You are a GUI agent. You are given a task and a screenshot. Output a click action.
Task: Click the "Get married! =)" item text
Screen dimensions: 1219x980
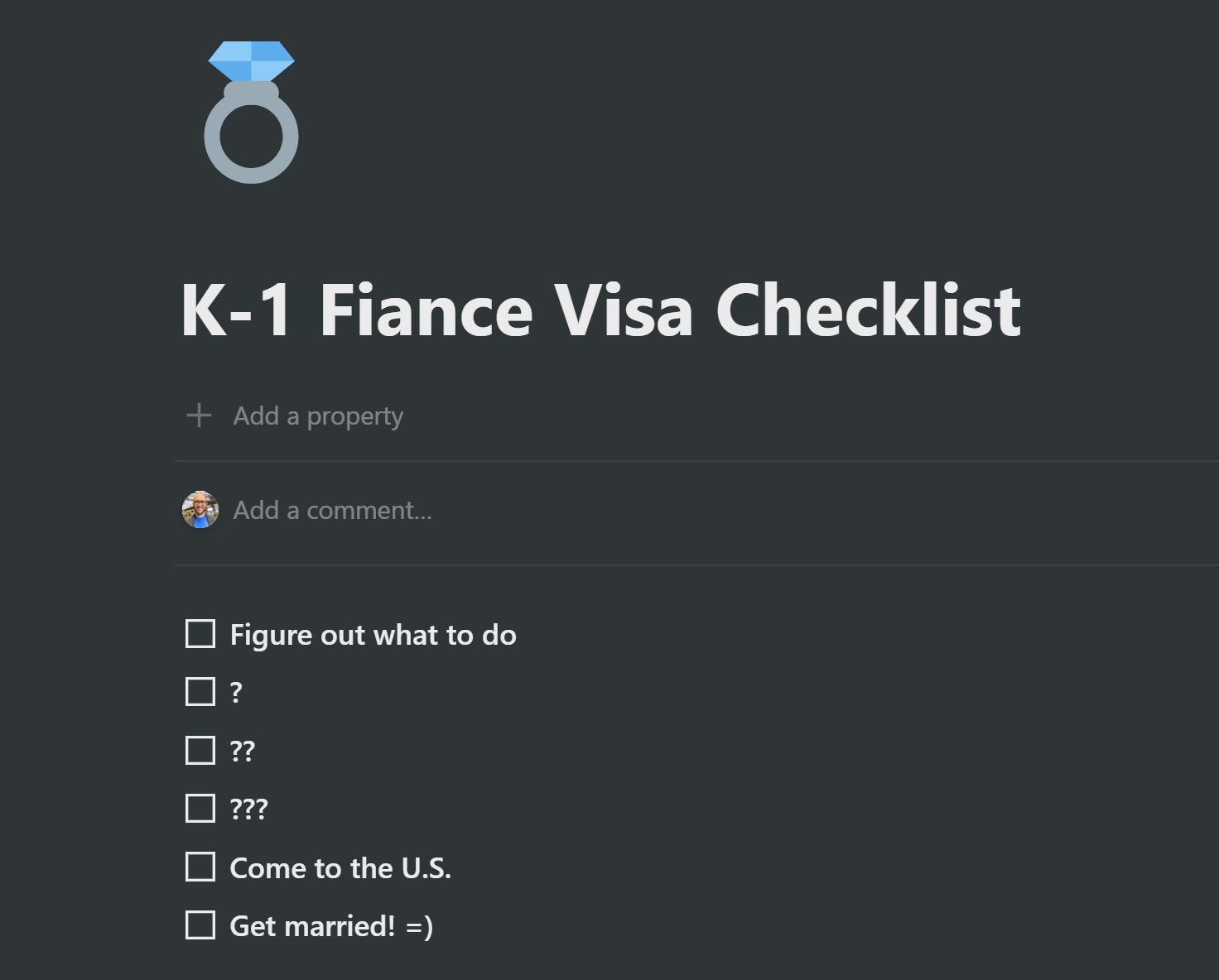pyautogui.click(x=330, y=926)
